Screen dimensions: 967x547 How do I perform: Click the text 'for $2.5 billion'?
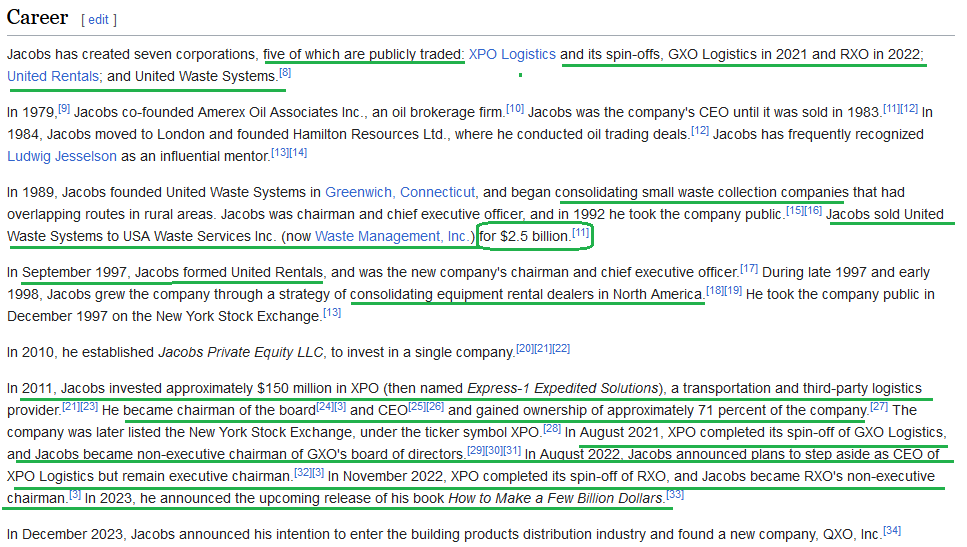(x=524, y=236)
